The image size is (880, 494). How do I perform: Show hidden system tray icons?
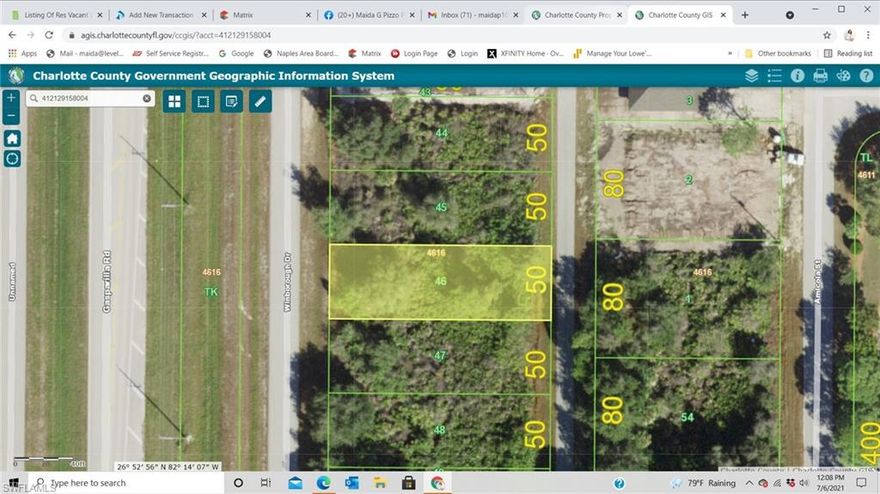click(749, 483)
